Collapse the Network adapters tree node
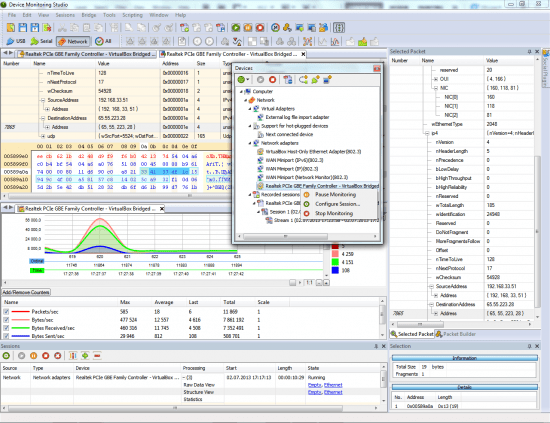This screenshot has width=550, height=423. coord(250,143)
